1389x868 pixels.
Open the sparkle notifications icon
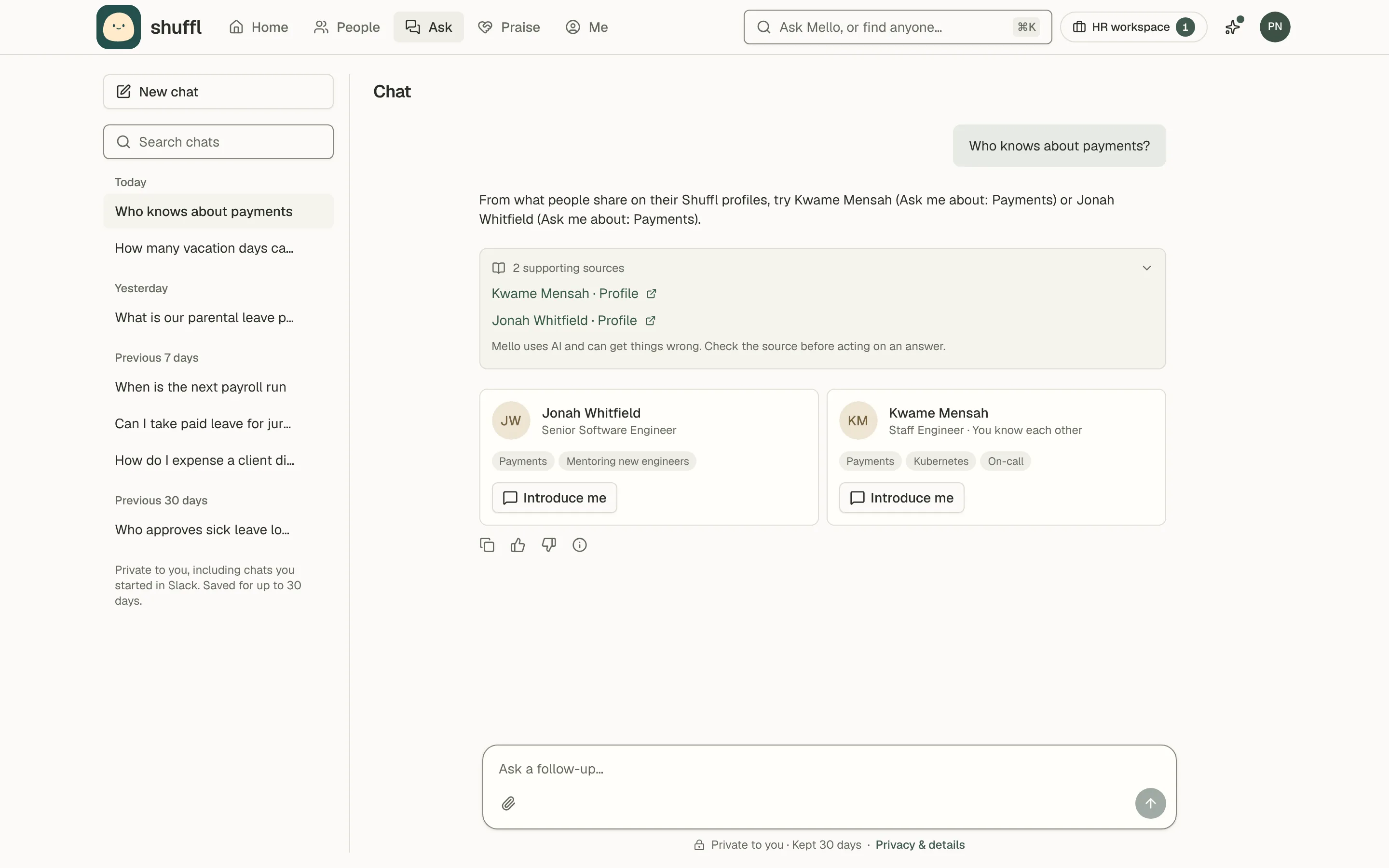click(1233, 27)
